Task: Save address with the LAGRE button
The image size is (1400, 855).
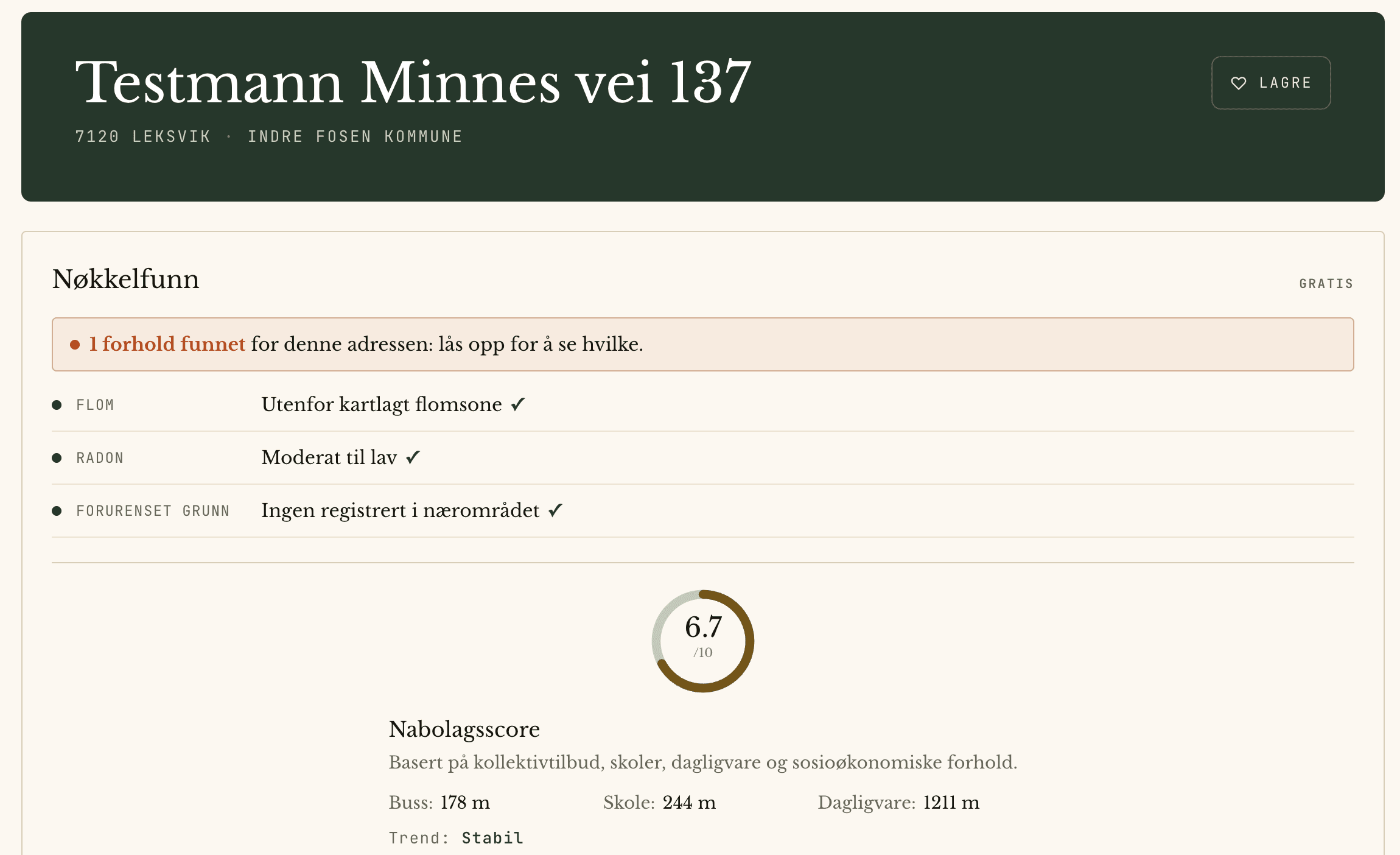Action: [x=1271, y=83]
